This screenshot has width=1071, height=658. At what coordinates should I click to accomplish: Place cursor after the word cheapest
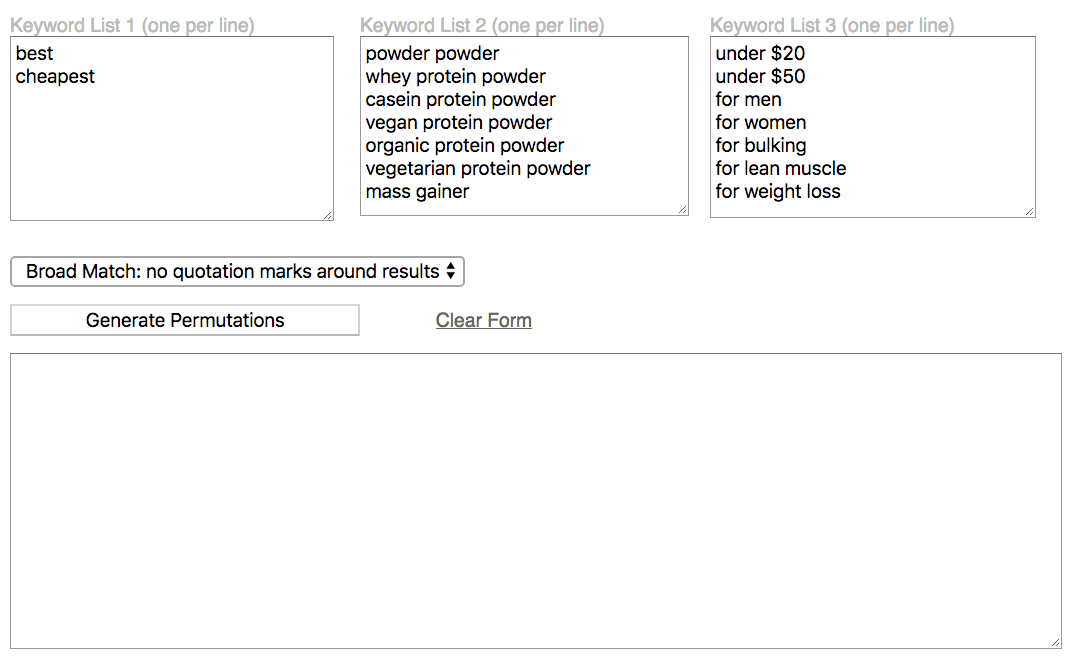(99, 76)
